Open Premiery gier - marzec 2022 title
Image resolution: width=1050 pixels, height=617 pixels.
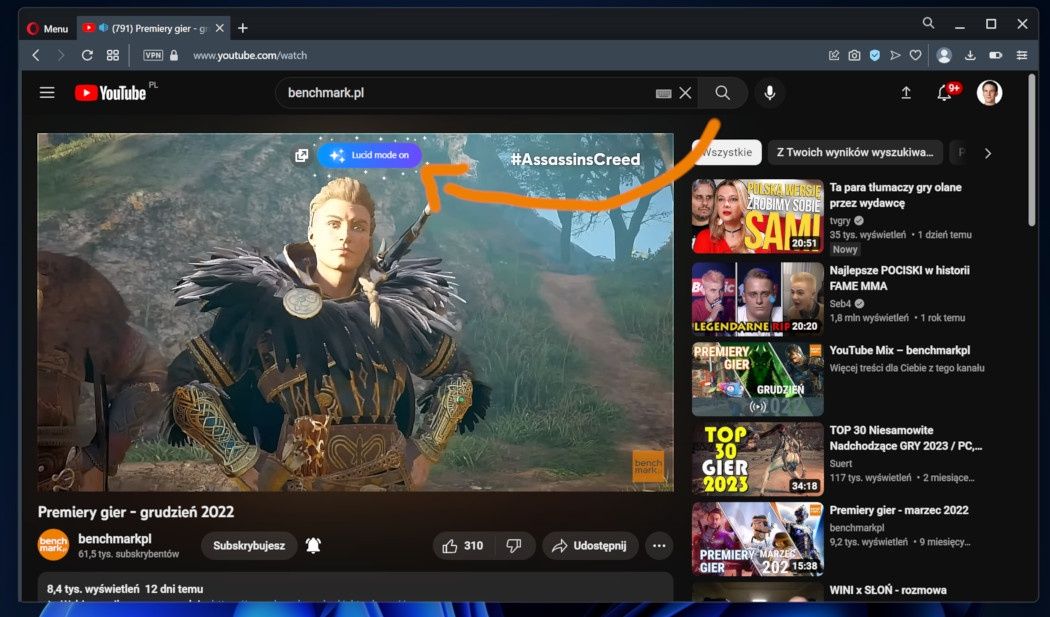coord(899,510)
